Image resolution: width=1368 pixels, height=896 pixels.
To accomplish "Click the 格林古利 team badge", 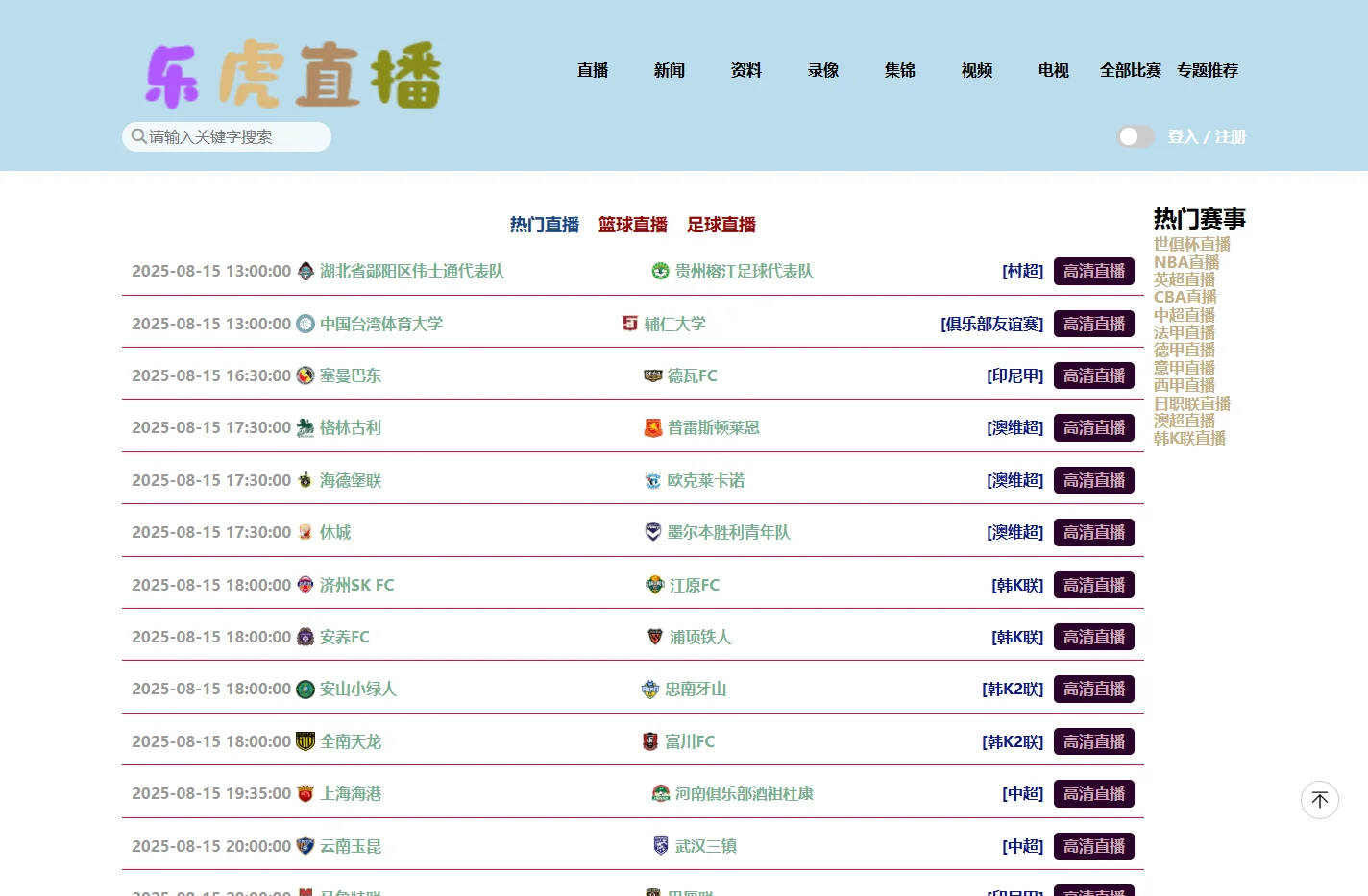I will pyautogui.click(x=305, y=427).
